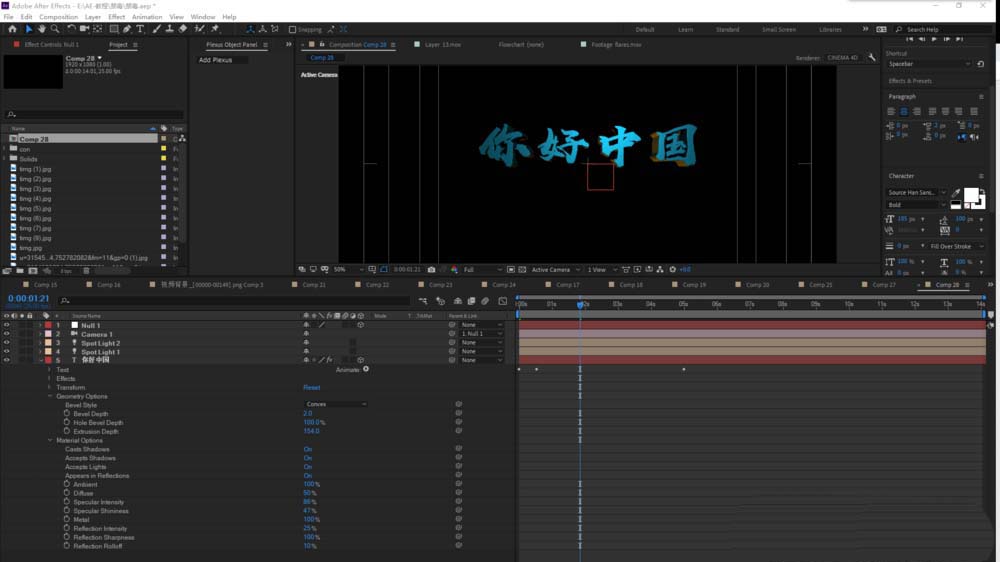This screenshot has height=562, width=1000.
Task: Click the Home icon in toolbar
Action: click(x=11, y=29)
